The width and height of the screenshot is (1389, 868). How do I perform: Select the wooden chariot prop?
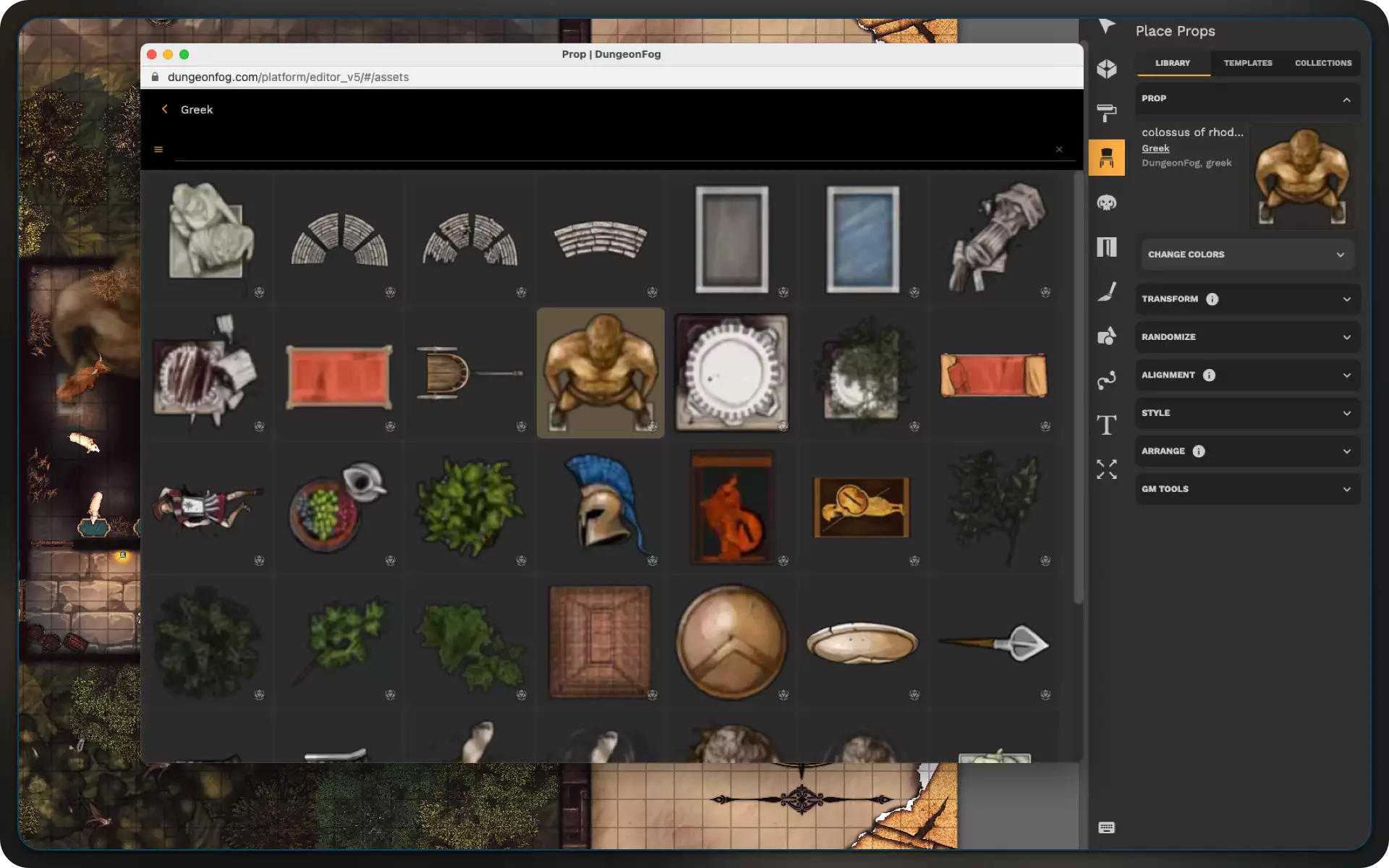470,373
